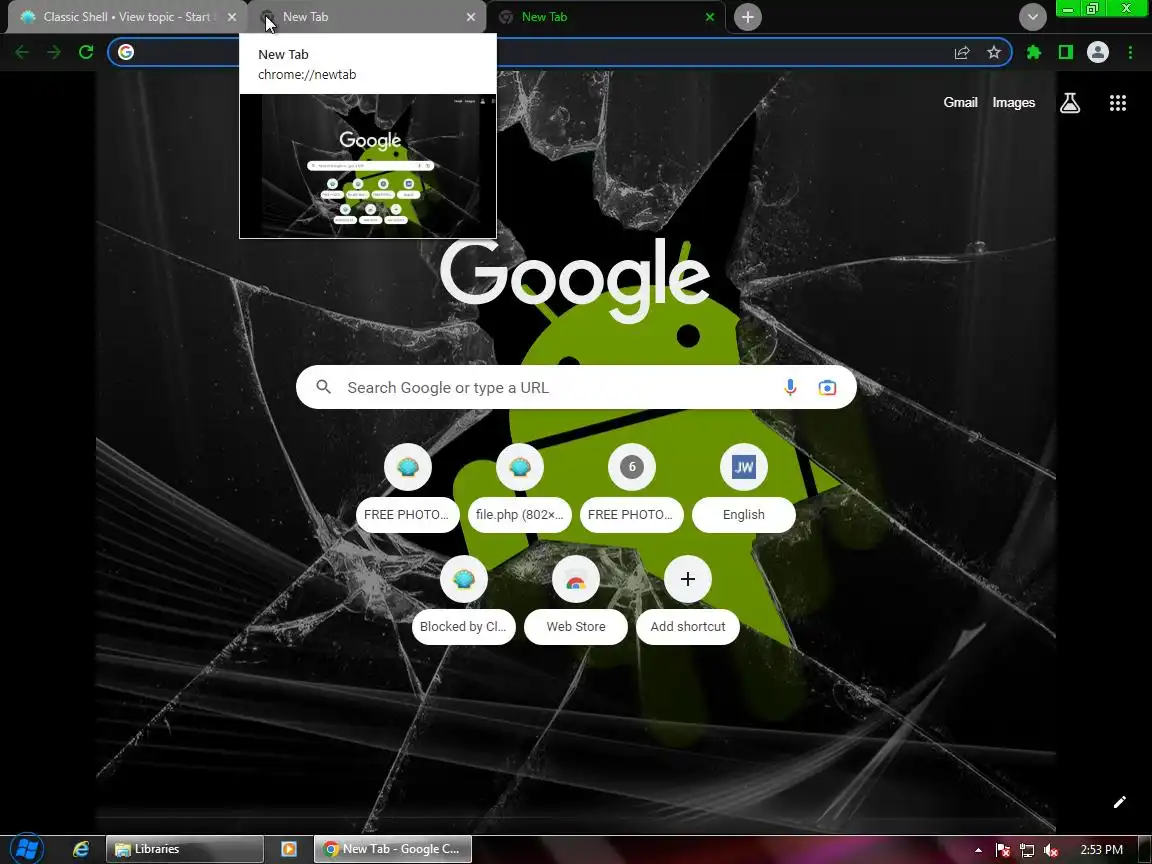Screen dimensions: 1152x864
Task: Open the FREE PHOTO shortcut with the 6 icon
Action: pos(632,489)
